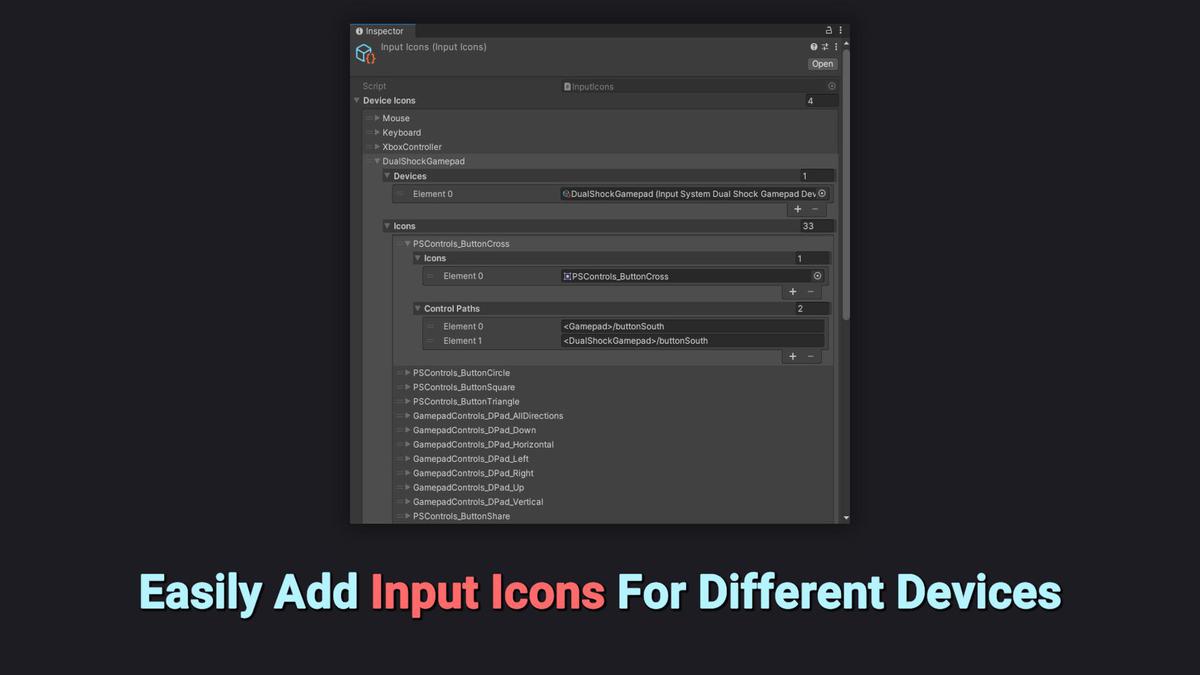Click the Input Icons asset cube icon
The width and height of the screenshot is (1200, 675).
coord(365,54)
